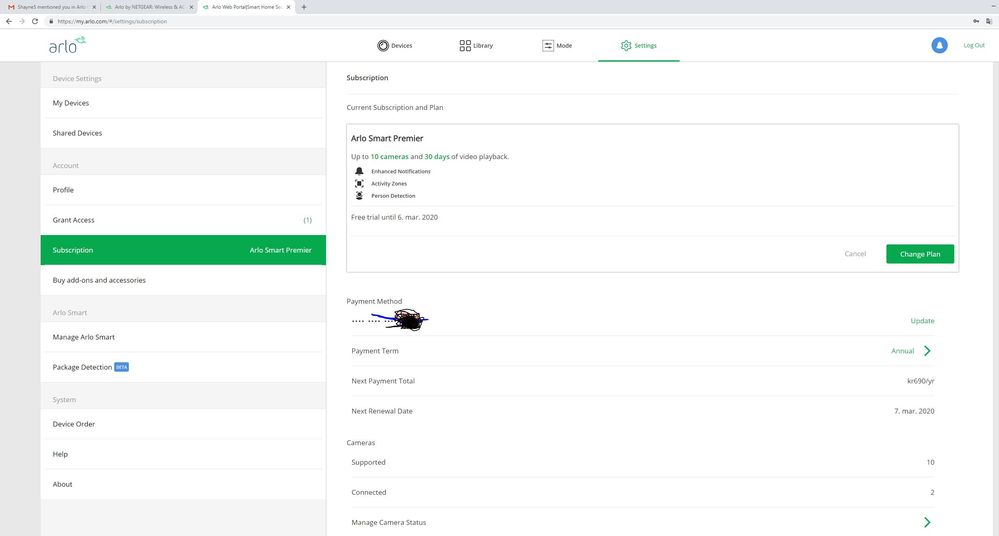Click Change Plan button
This screenshot has height=536, width=999.
pyautogui.click(x=920, y=254)
